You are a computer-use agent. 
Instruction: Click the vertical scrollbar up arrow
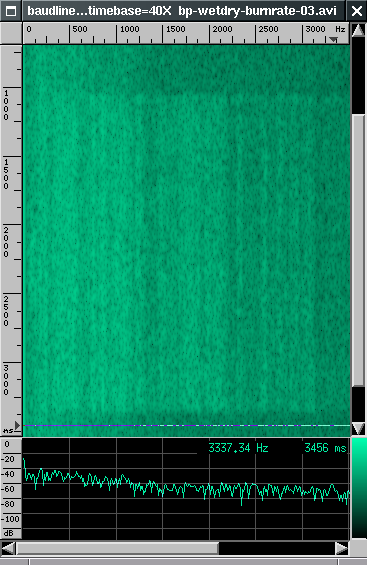358,30
